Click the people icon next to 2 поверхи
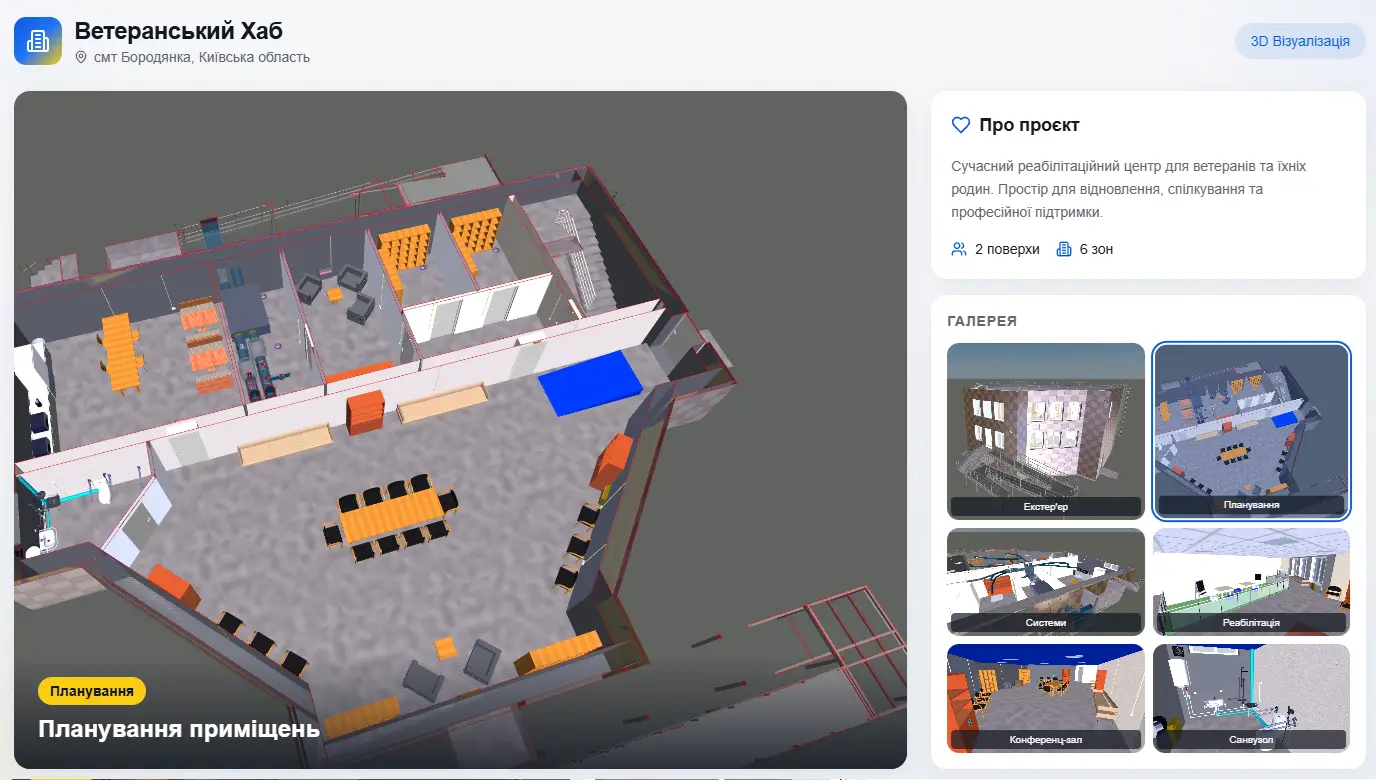The image size is (1376, 780). pyautogui.click(x=959, y=249)
